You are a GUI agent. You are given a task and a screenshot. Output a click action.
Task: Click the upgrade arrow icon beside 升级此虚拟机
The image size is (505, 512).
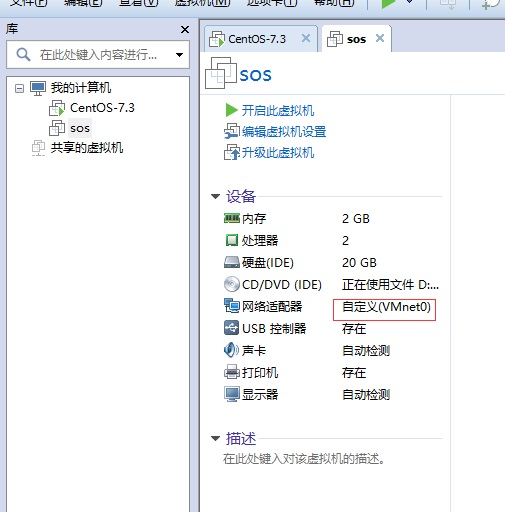point(232,152)
